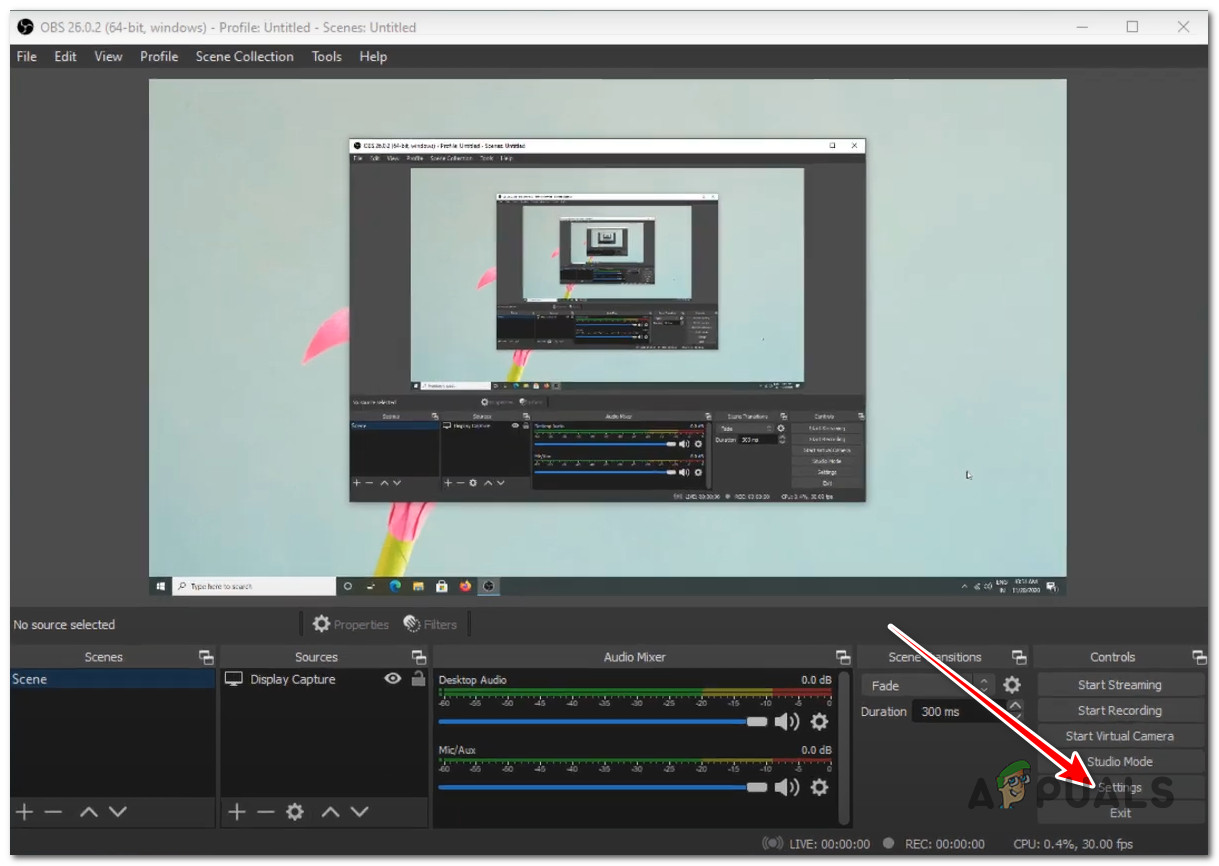Click the Duration 300 ms field

960,711
